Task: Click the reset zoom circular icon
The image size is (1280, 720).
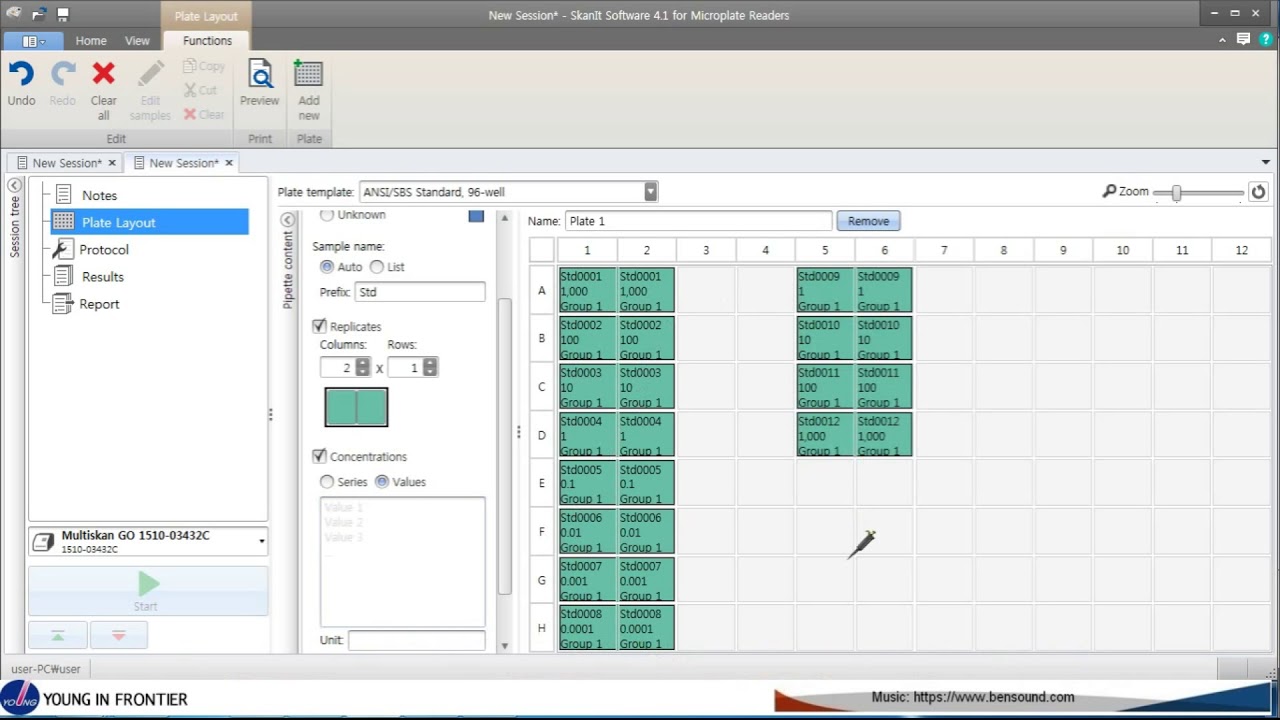Action: point(1258,192)
